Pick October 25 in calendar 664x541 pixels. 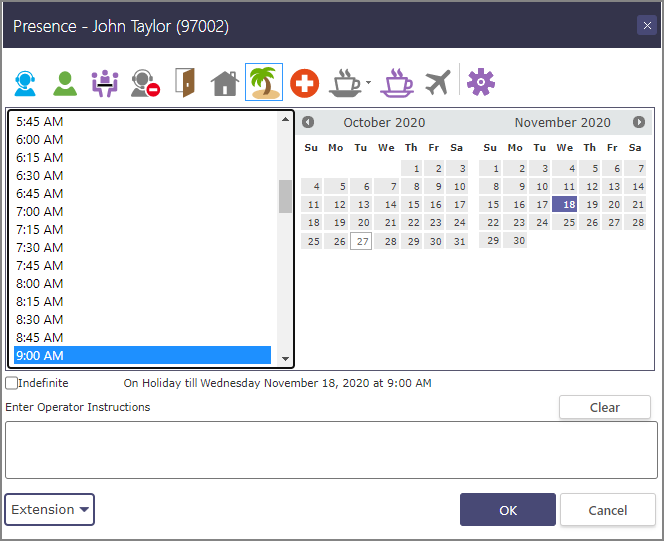311,241
